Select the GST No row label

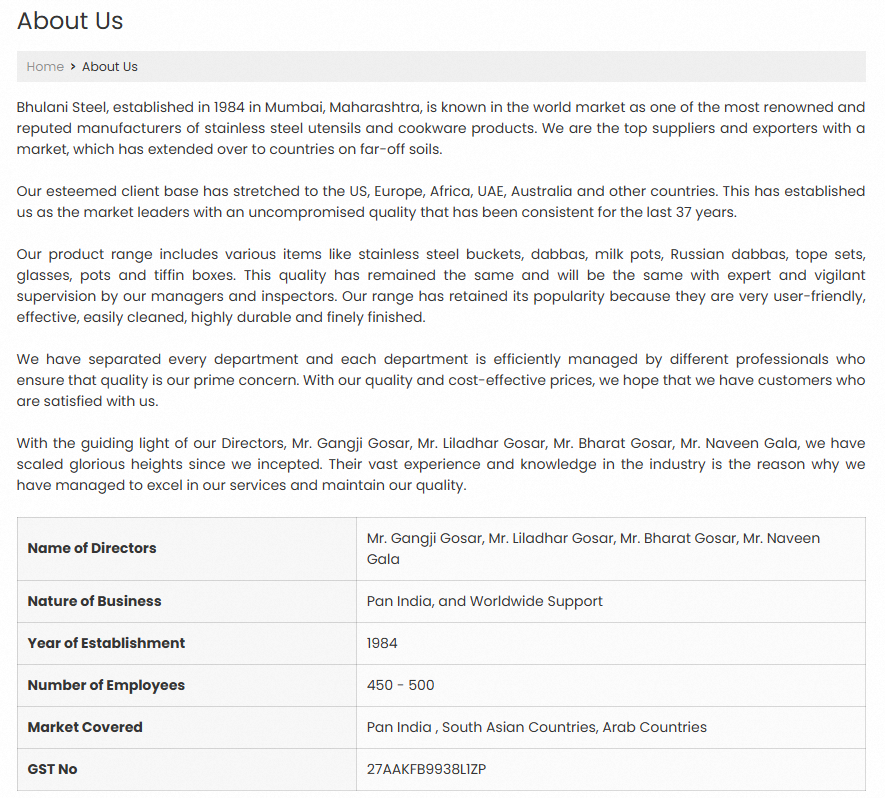52,769
